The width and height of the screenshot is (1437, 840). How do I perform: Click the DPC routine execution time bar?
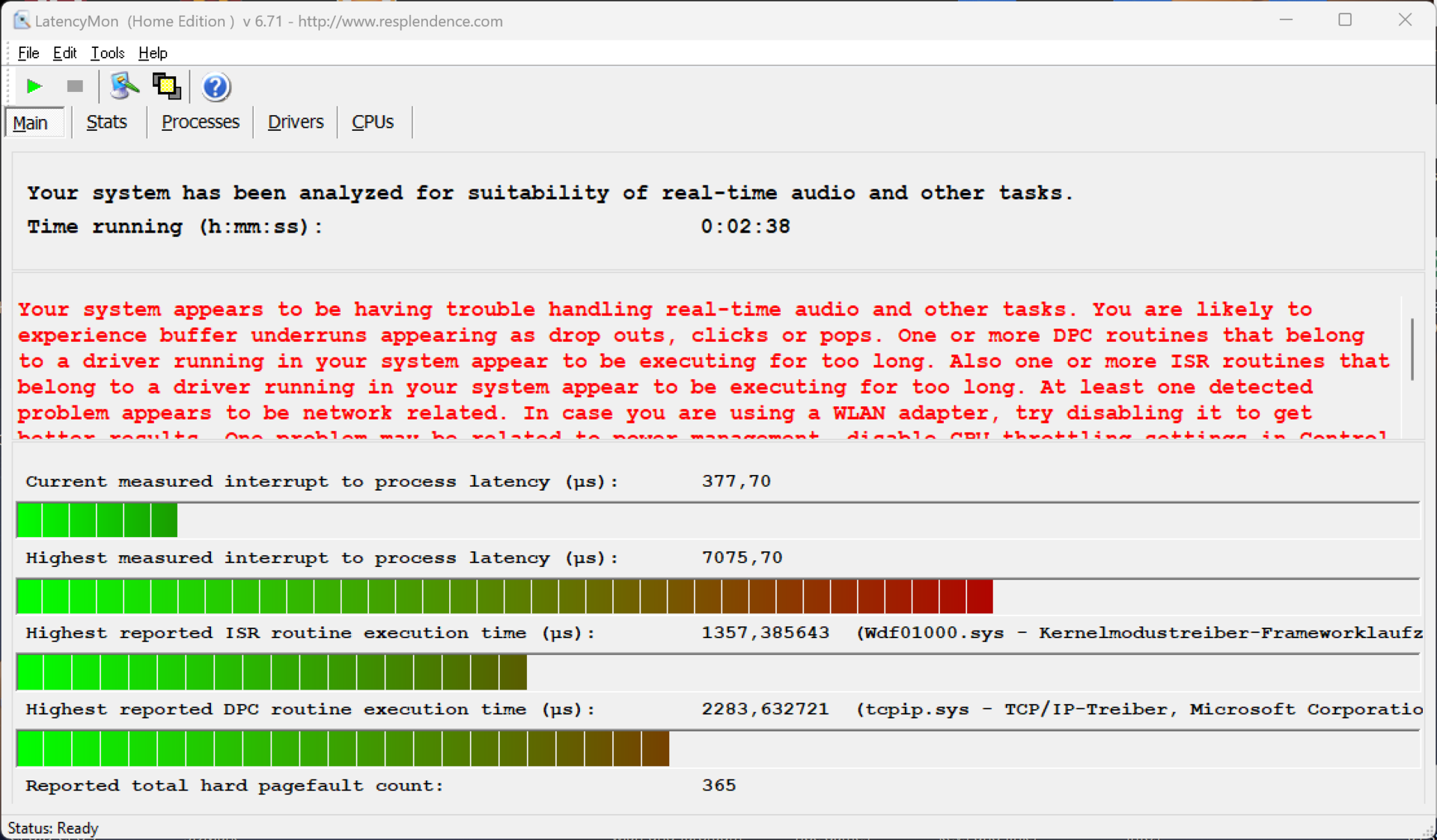pyautogui.click(x=342, y=749)
